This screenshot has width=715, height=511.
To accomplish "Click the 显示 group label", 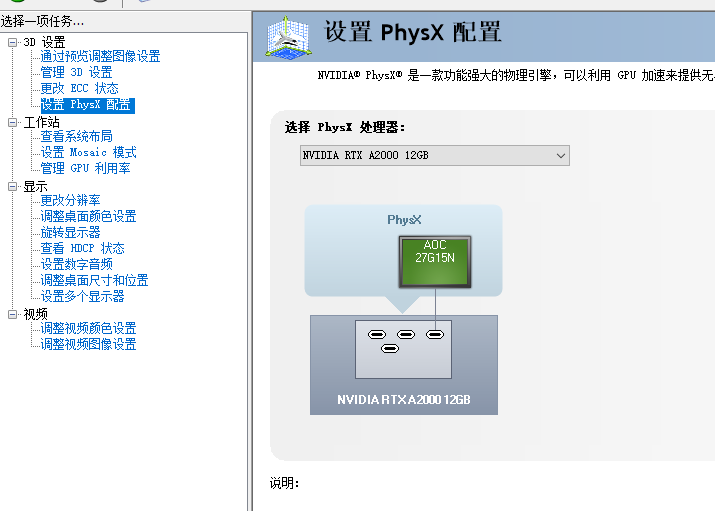I will click(36, 186).
